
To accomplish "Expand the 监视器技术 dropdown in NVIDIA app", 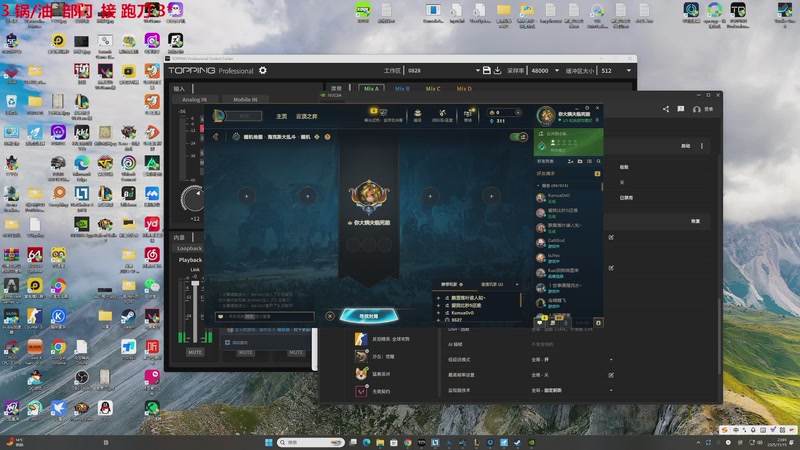I will (x=611, y=390).
